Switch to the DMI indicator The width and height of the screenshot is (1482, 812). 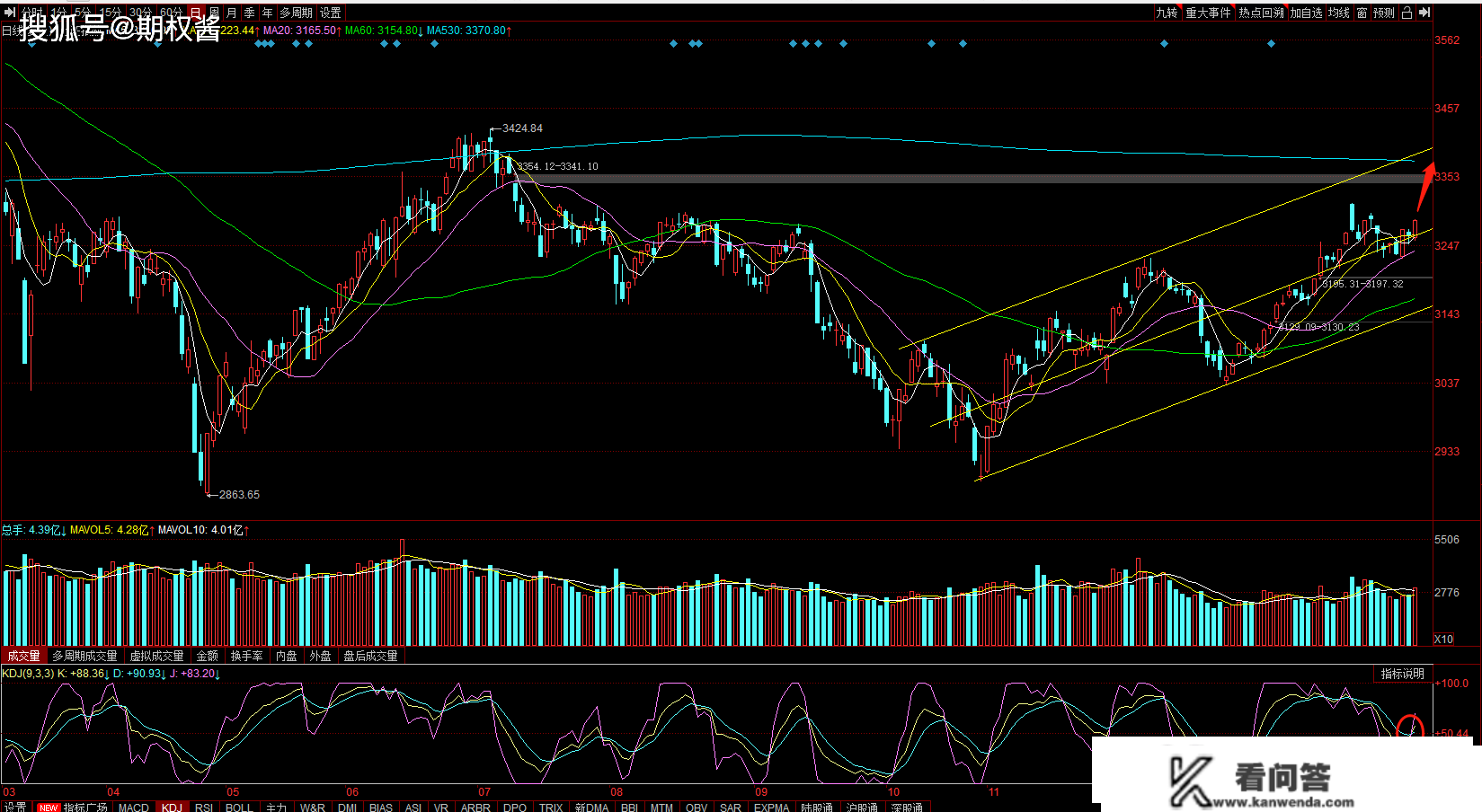tap(348, 808)
